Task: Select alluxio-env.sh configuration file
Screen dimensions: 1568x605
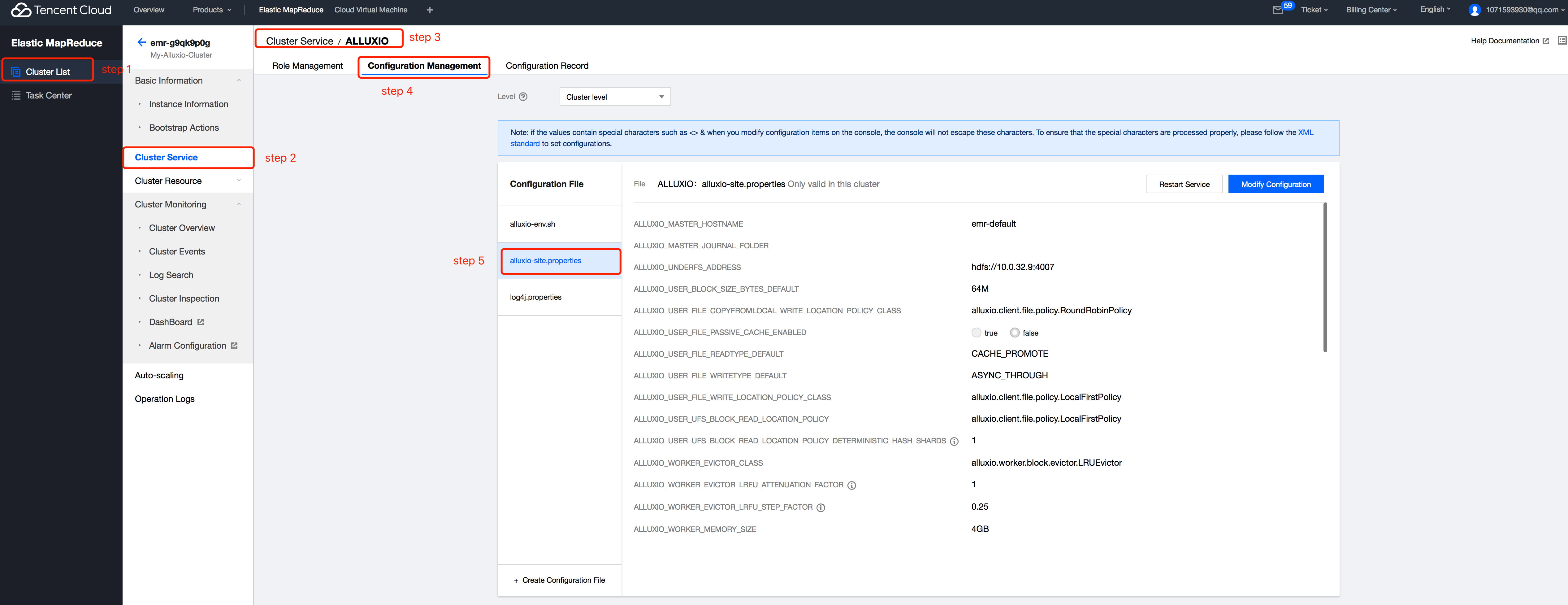Action: [559, 224]
